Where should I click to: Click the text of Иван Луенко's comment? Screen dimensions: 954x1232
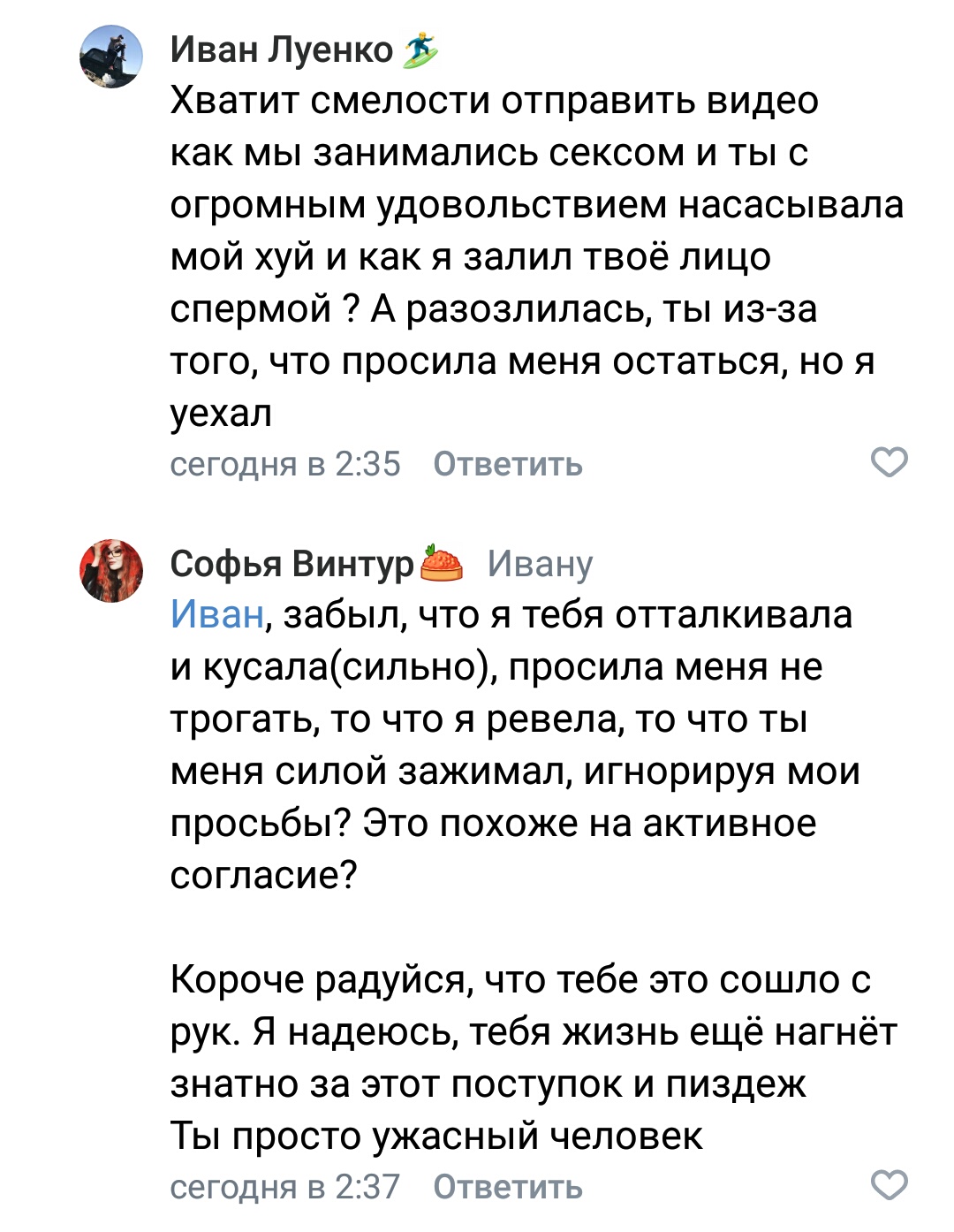click(530, 256)
